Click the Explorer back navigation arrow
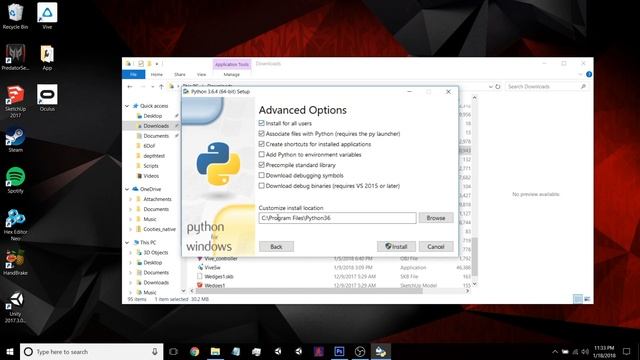 point(130,87)
